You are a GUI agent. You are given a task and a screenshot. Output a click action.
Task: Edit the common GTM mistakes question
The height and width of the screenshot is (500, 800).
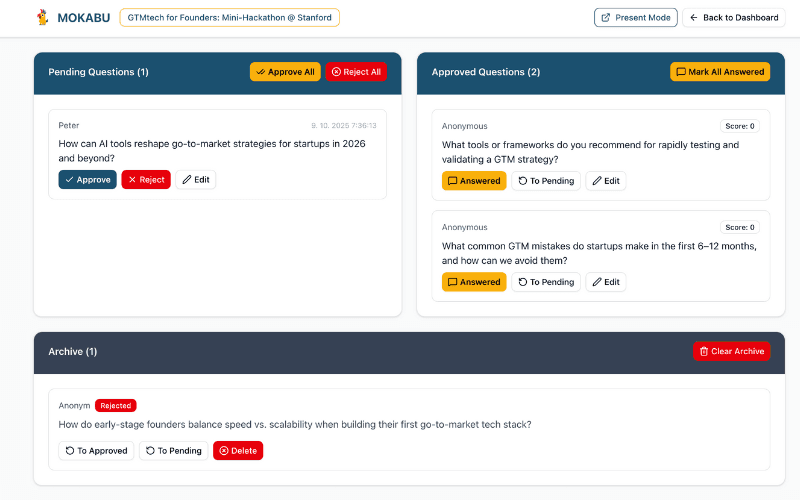click(606, 282)
